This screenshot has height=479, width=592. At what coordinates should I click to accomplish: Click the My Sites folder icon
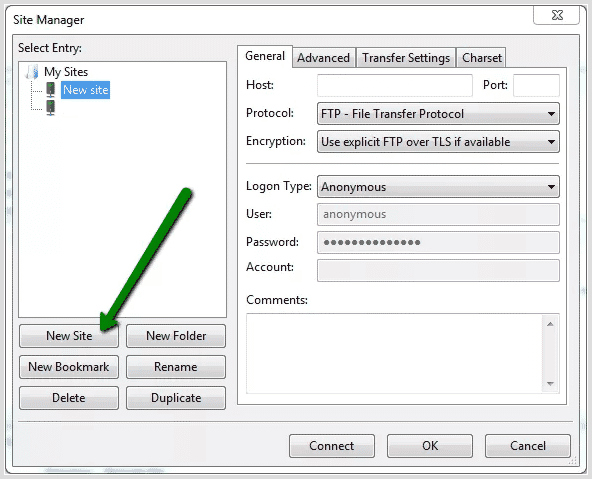[32, 72]
